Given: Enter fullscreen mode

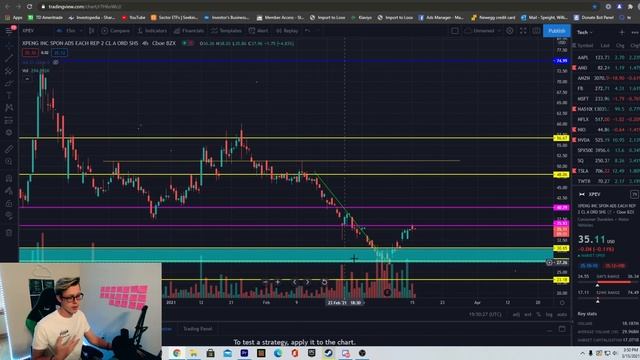Looking at the screenshot, I should [523, 31].
